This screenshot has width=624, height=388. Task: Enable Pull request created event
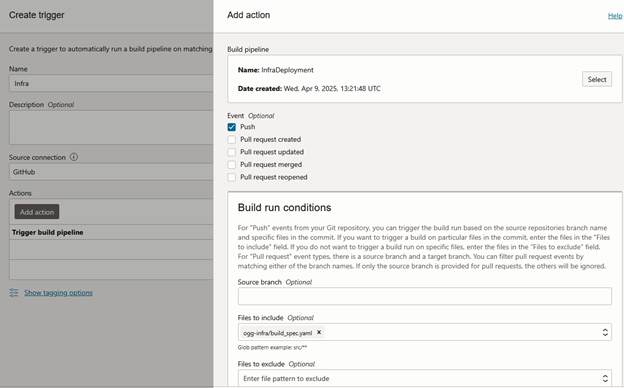coord(232,140)
